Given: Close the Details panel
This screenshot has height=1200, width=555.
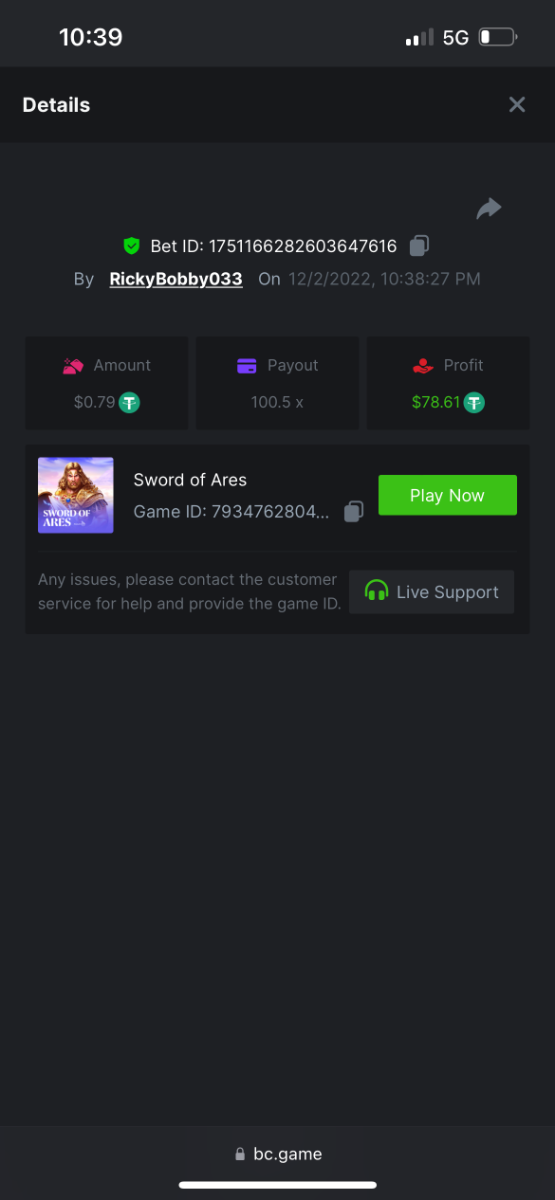Looking at the screenshot, I should pos(517,105).
